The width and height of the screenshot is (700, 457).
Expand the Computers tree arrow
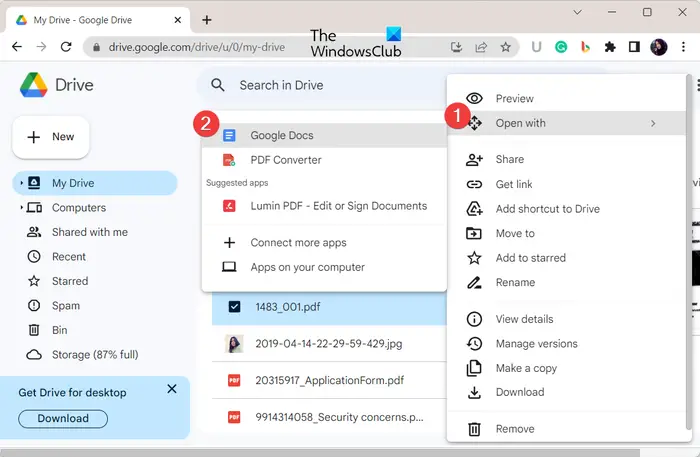click(x=21, y=208)
